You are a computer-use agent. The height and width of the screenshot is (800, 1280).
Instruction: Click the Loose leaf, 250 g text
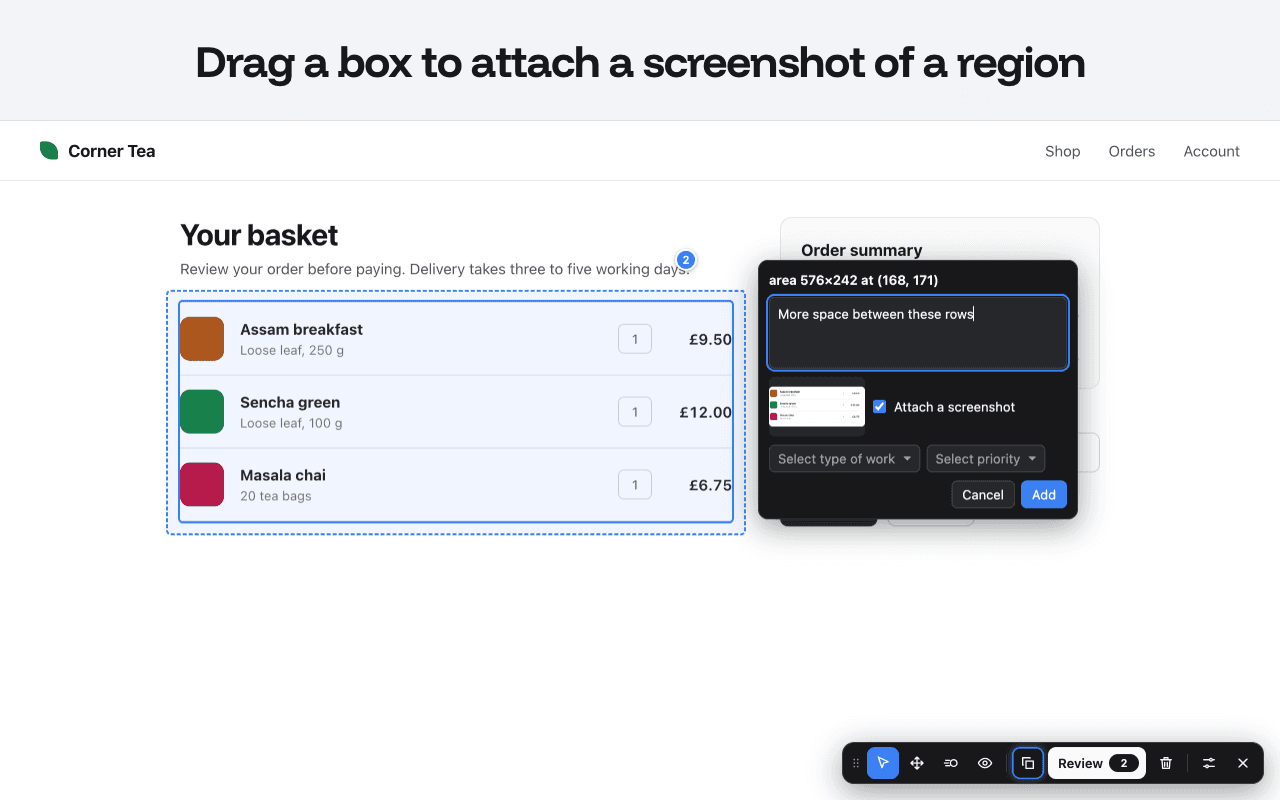tap(292, 351)
